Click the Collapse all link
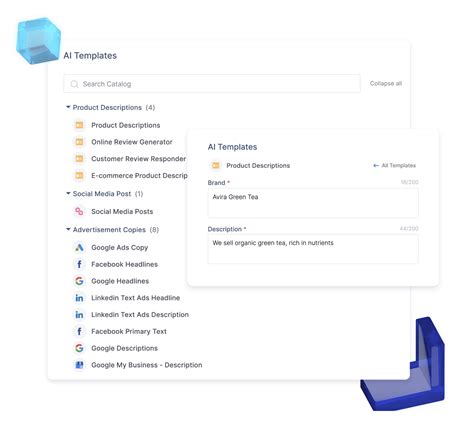 pyautogui.click(x=386, y=83)
